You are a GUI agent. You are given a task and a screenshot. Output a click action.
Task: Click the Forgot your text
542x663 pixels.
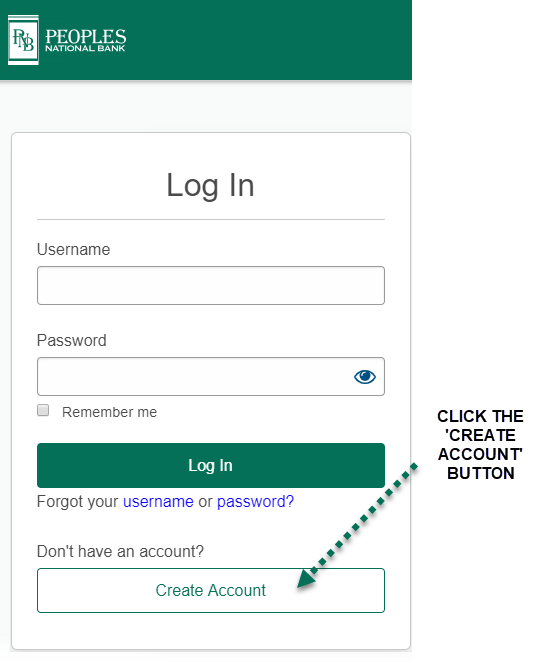pyautogui.click(x=78, y=502)
